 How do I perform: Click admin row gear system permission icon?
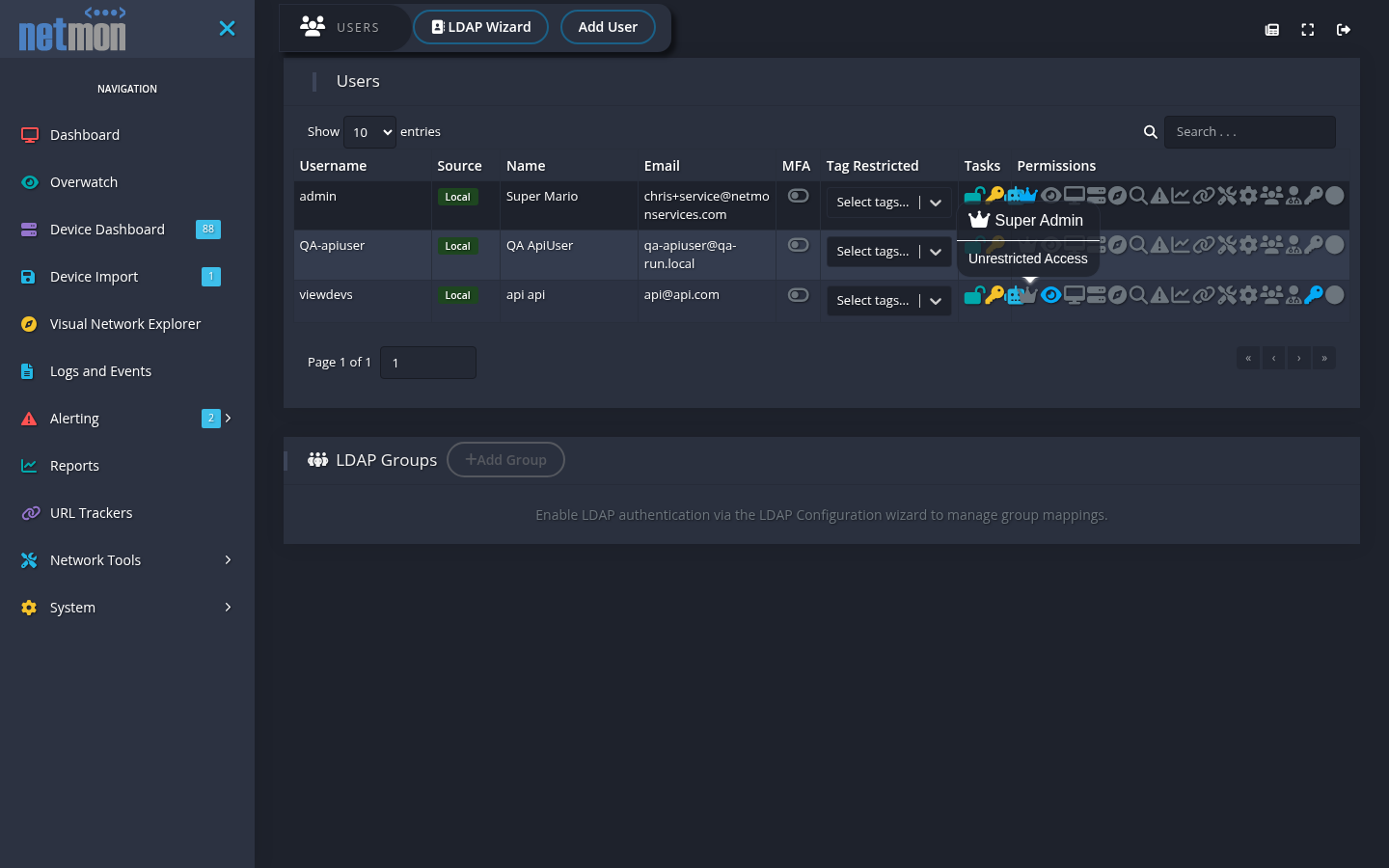click(1248, 196)
